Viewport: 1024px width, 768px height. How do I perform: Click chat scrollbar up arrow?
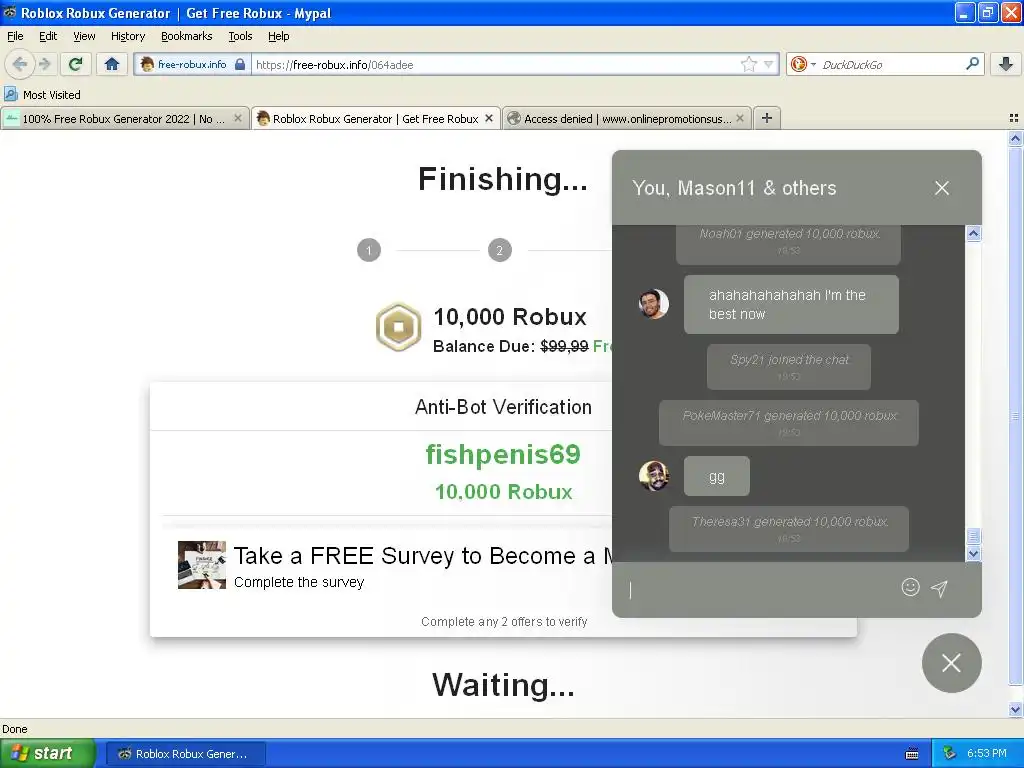click(973, 233)
